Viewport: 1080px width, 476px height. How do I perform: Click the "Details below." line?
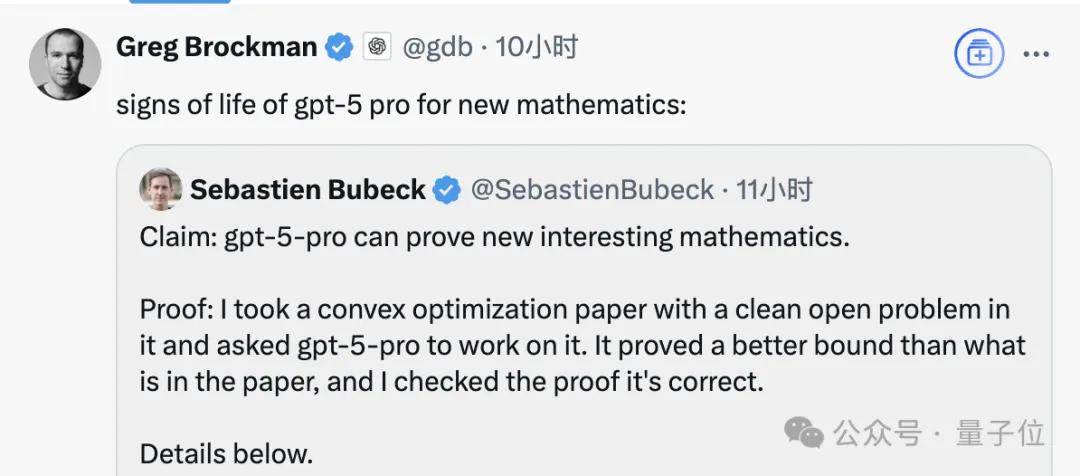point(226,453)
